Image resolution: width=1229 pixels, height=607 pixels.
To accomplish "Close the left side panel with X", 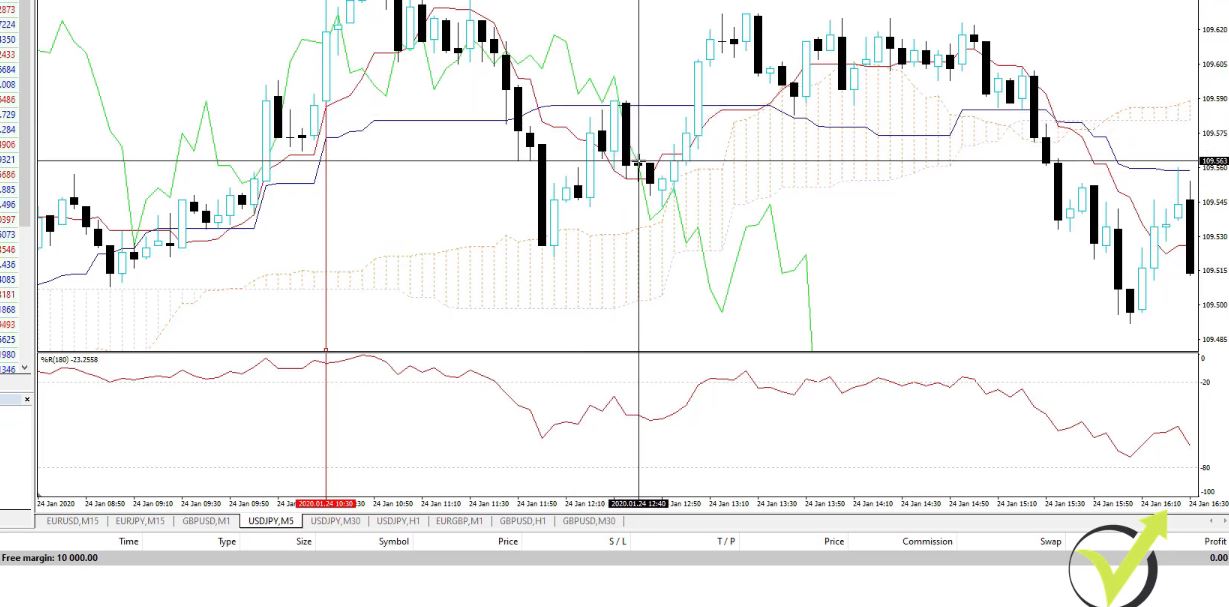I will tap(27, 400).
